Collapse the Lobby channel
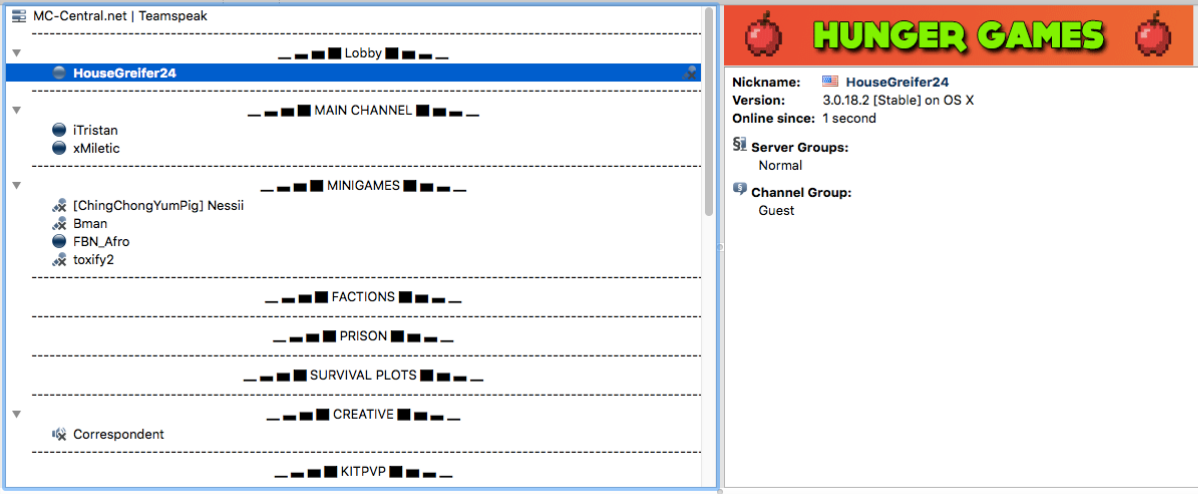Viewport: 1198px width, 494px height. [17, 53]
